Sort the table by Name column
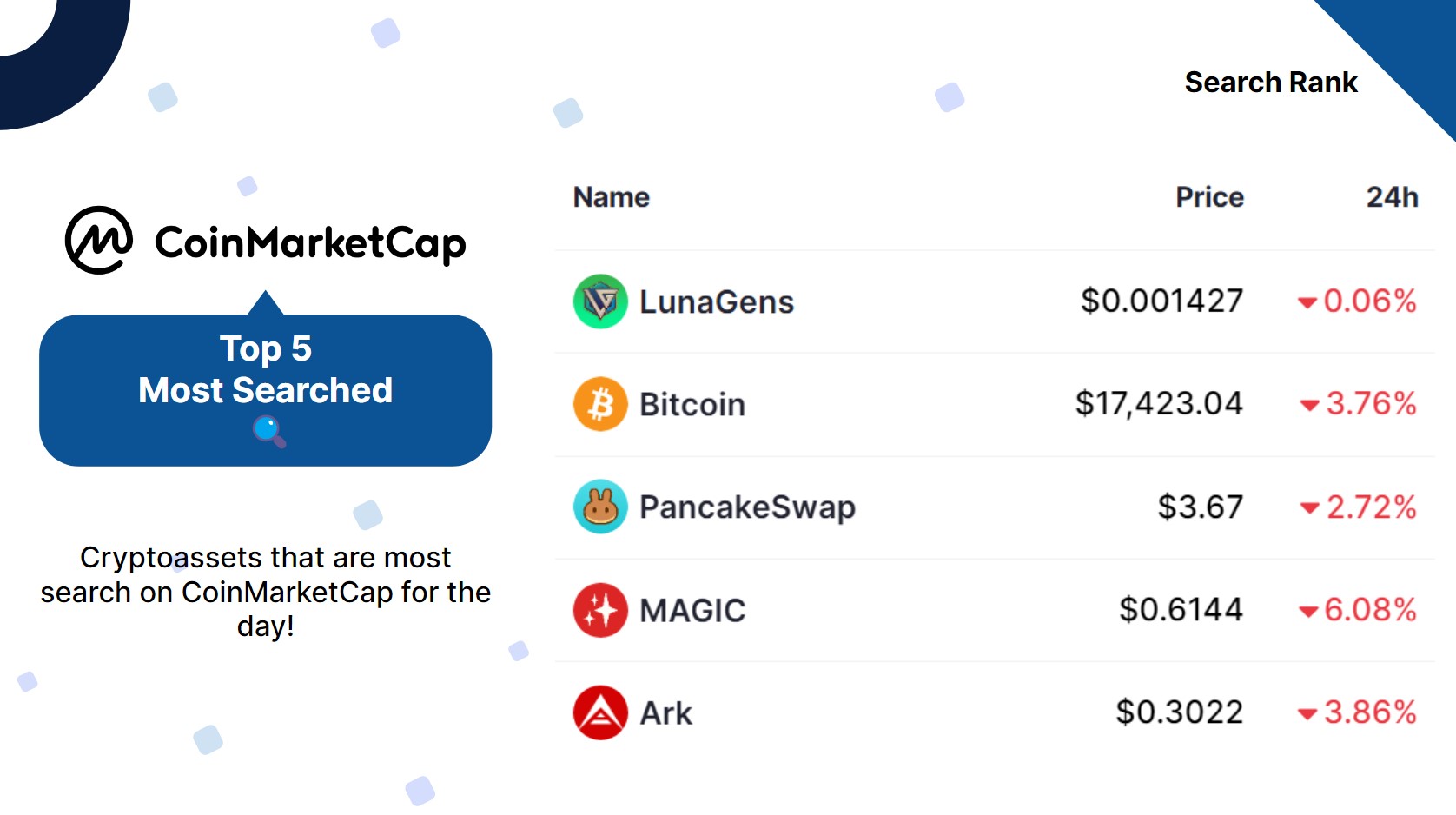The image size is (1456, 815). 612,197
